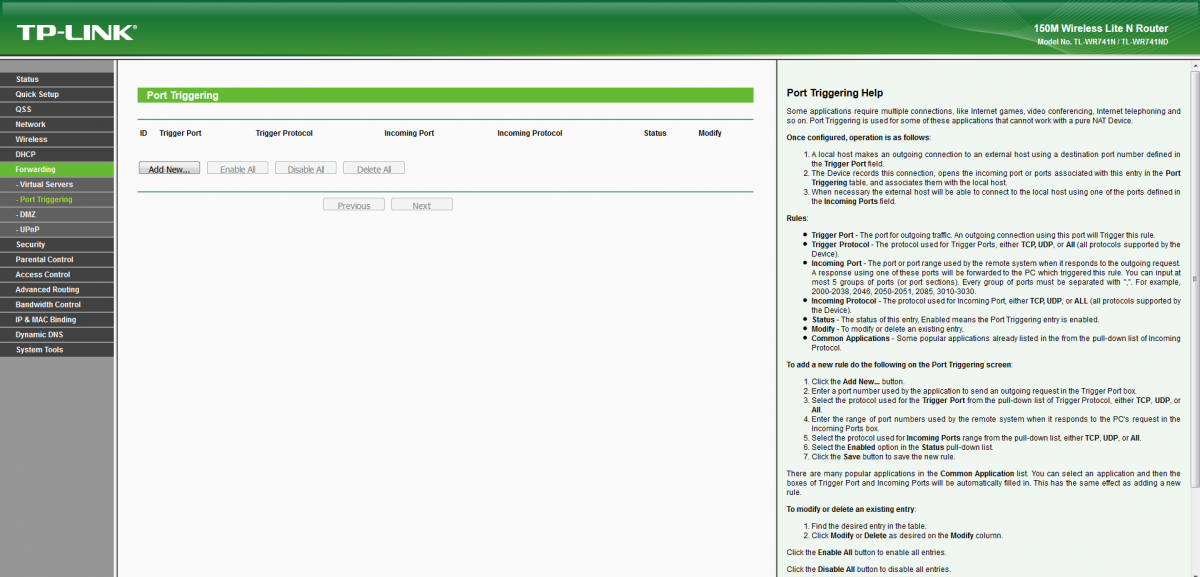Go to Security section
Image resolution: width=1200 pixels, height=577 pixels.
pyautogui.click(x=57, y=244)
